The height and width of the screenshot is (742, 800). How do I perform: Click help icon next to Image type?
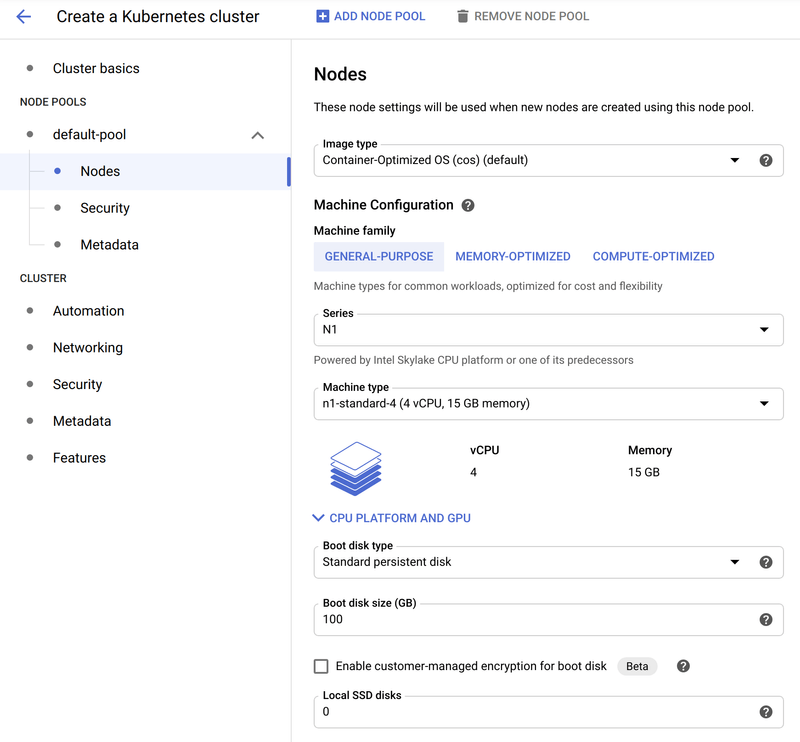pos(766,160)
